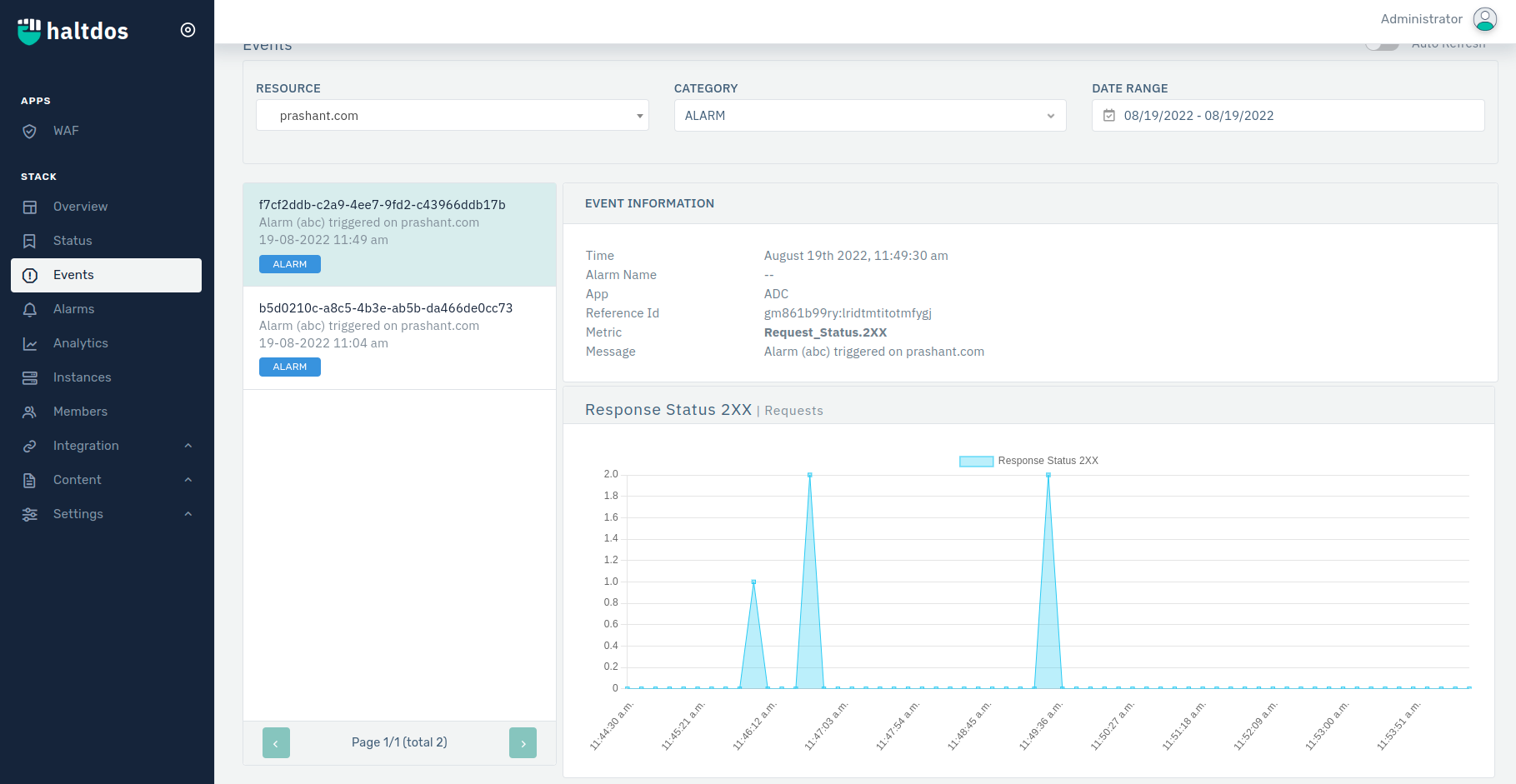The image size is (1516, 784).
Task: Click Administrator user name
Action: [1422, 19]
